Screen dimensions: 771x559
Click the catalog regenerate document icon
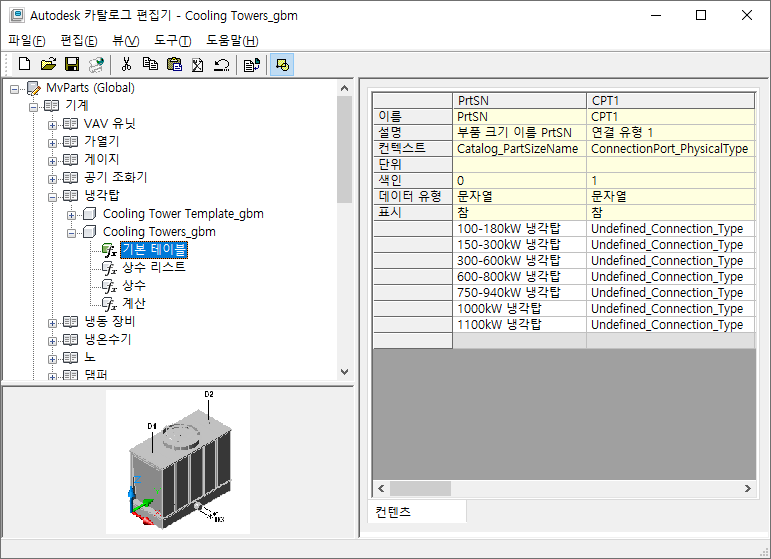252,64
